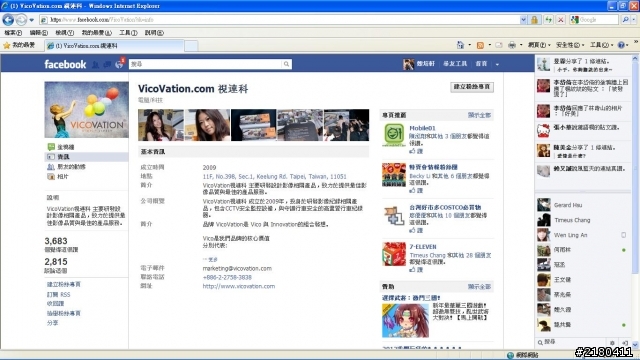640x360 pixels.
Task: Click the RSS feeds toolbar icon
Action: click(480, 45)
